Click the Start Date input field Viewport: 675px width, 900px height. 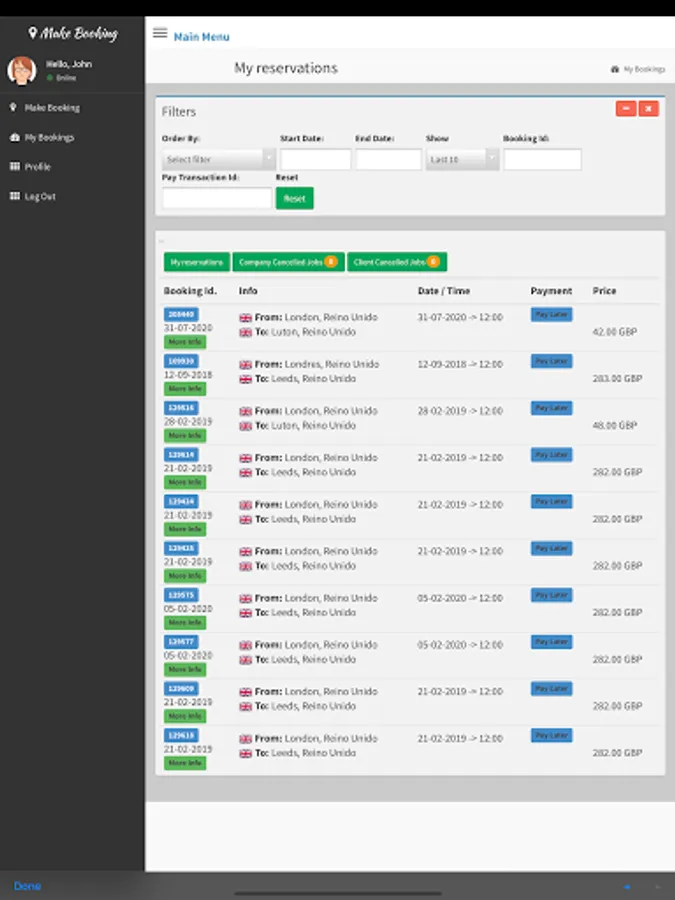click(315, 159)
